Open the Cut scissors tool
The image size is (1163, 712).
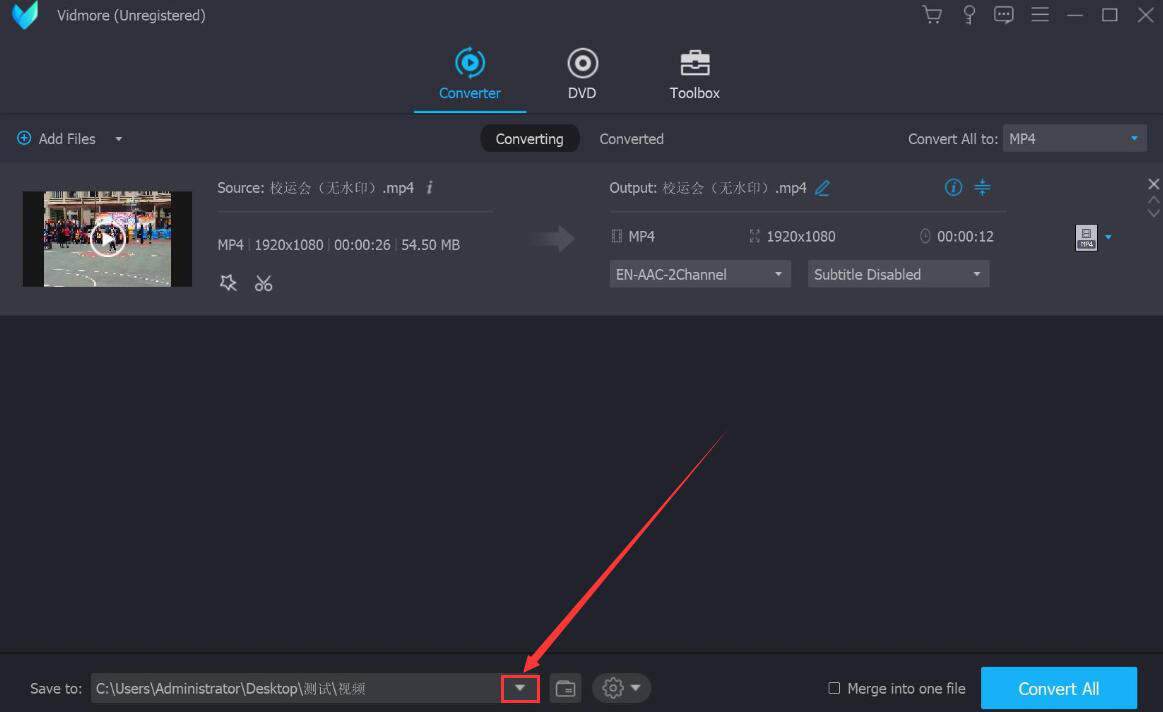point(263,283)
